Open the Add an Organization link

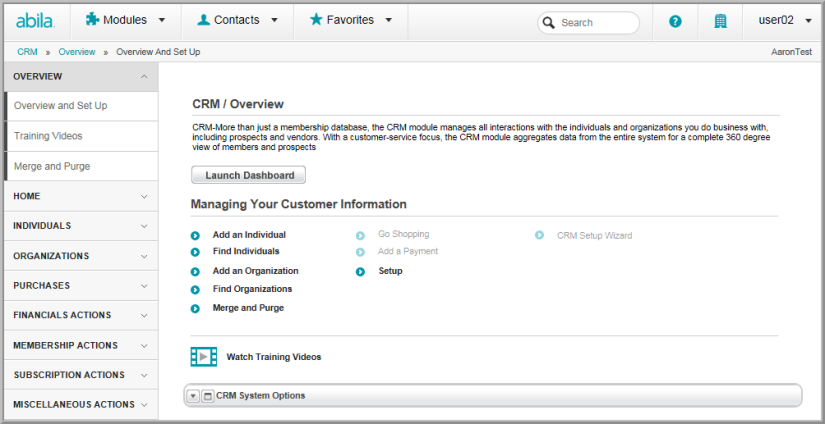[256, 271]
